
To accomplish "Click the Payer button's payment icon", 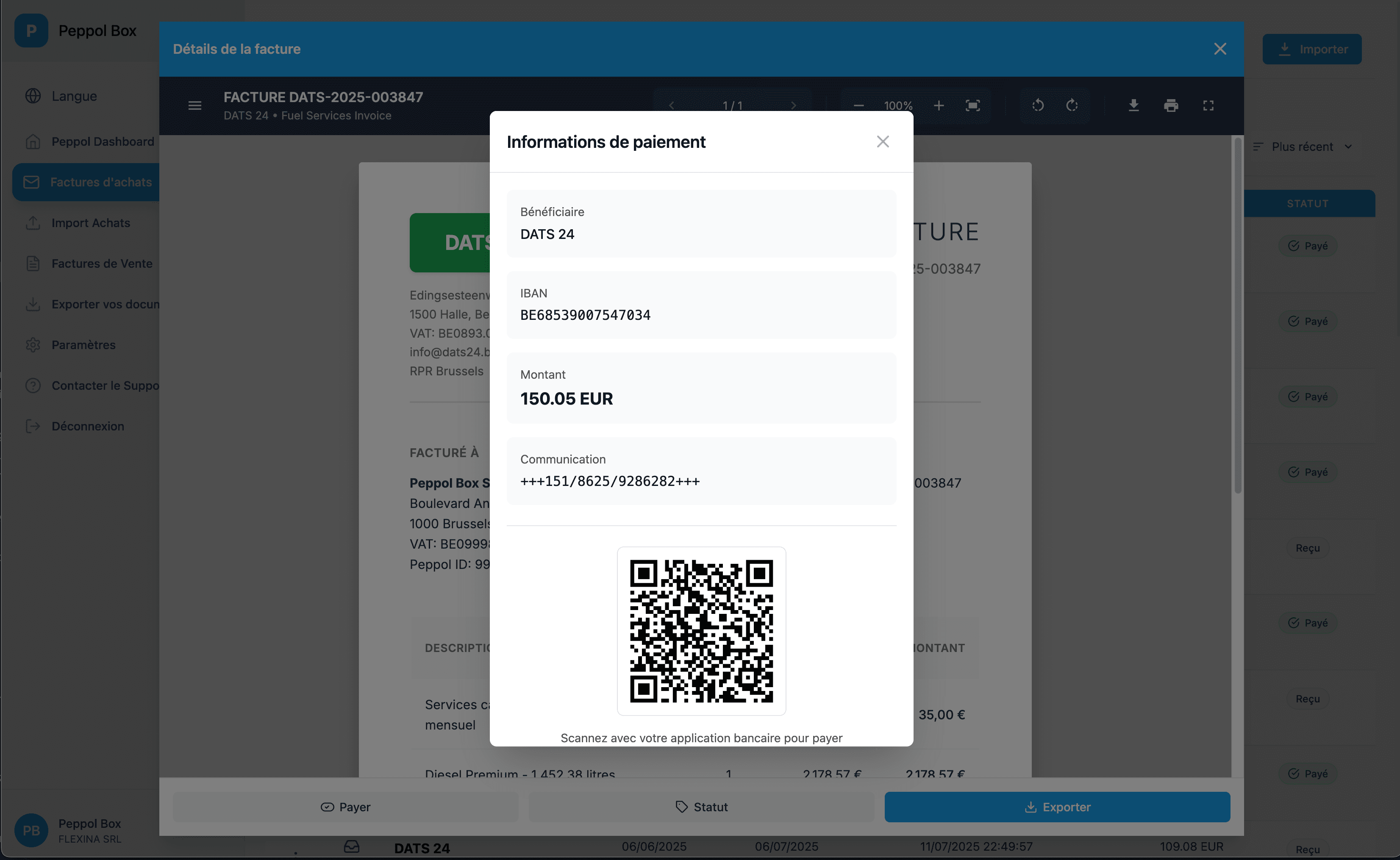I will 327,807.
